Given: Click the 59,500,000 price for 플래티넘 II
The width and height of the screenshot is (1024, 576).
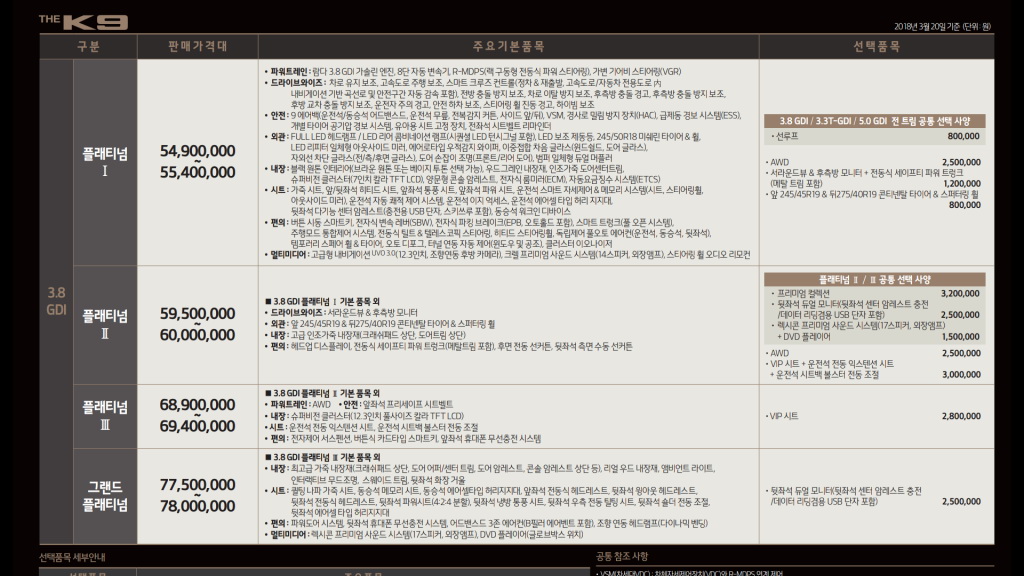Looking at the screenshot, I should 197,313.
